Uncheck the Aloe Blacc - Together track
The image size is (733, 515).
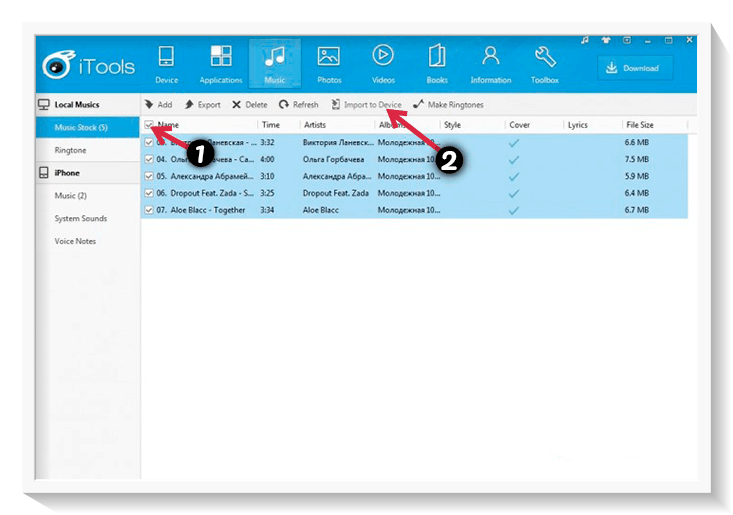click(x=149, y=210)
